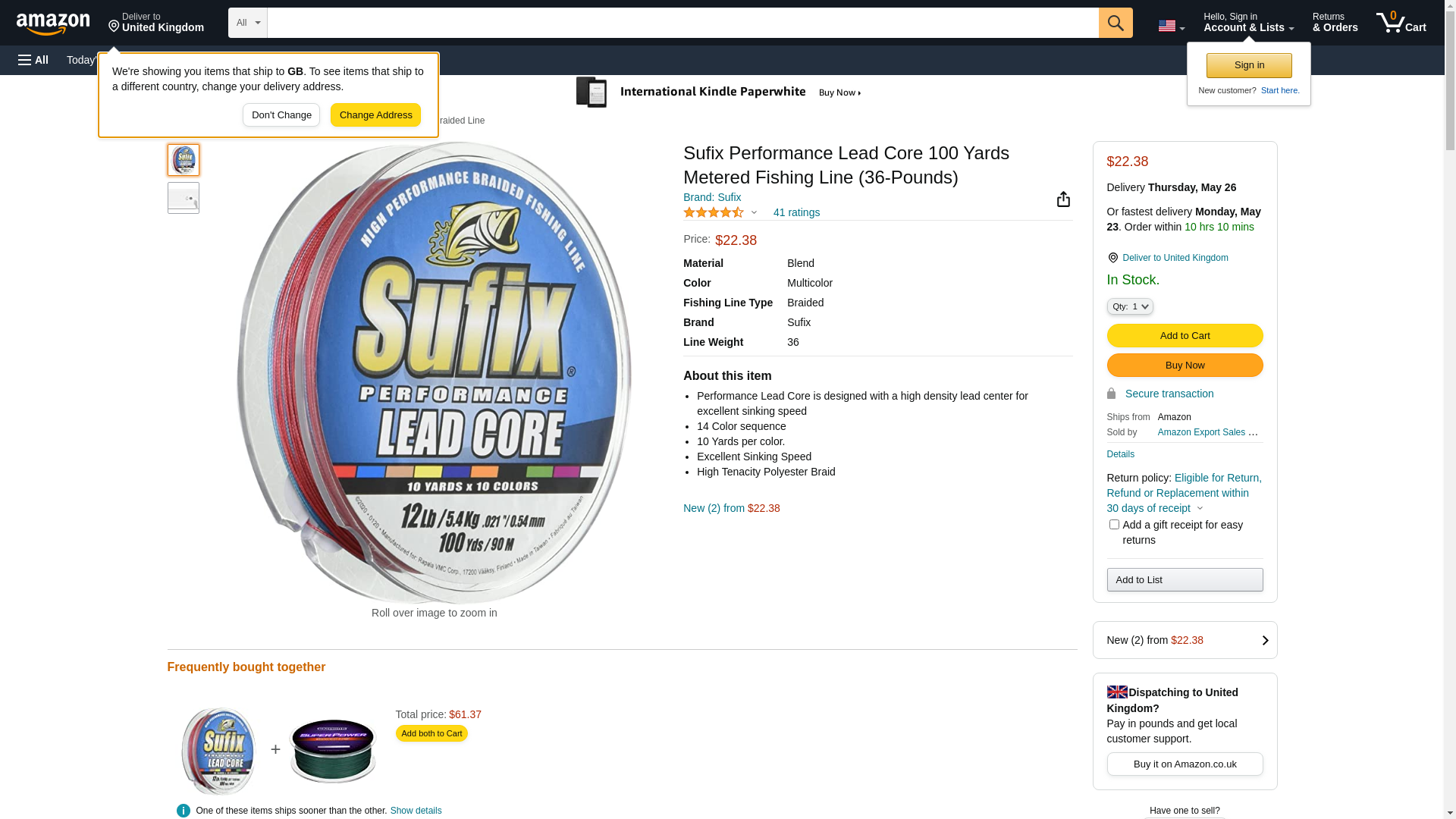
Task: Expand the New (2) from $22.38 offers panel
Action: [x=1185, y=640]
